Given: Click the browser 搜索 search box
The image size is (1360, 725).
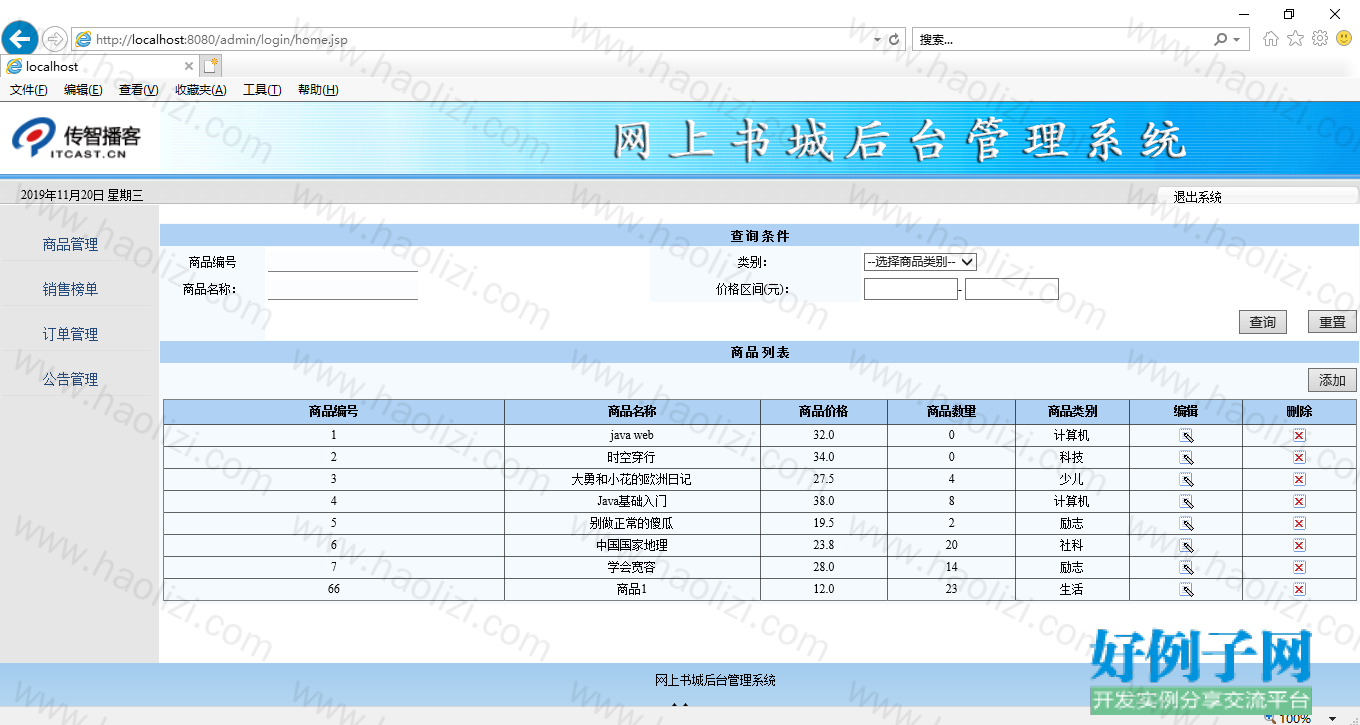Looking at the screenshot, I should (x=1060, y=40).
